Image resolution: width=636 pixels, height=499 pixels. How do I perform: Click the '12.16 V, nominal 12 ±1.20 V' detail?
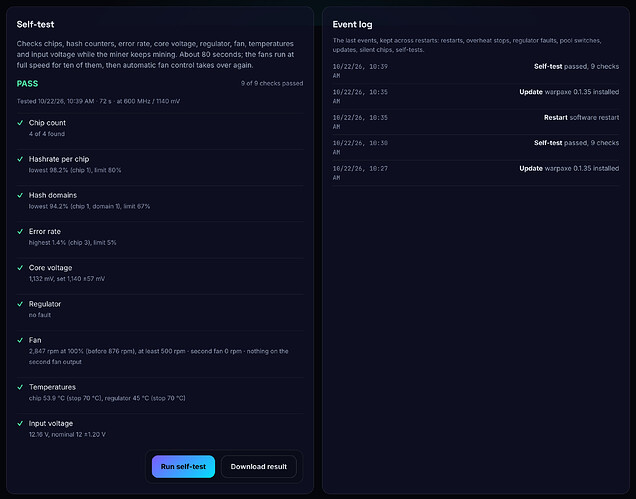(67, 434)
